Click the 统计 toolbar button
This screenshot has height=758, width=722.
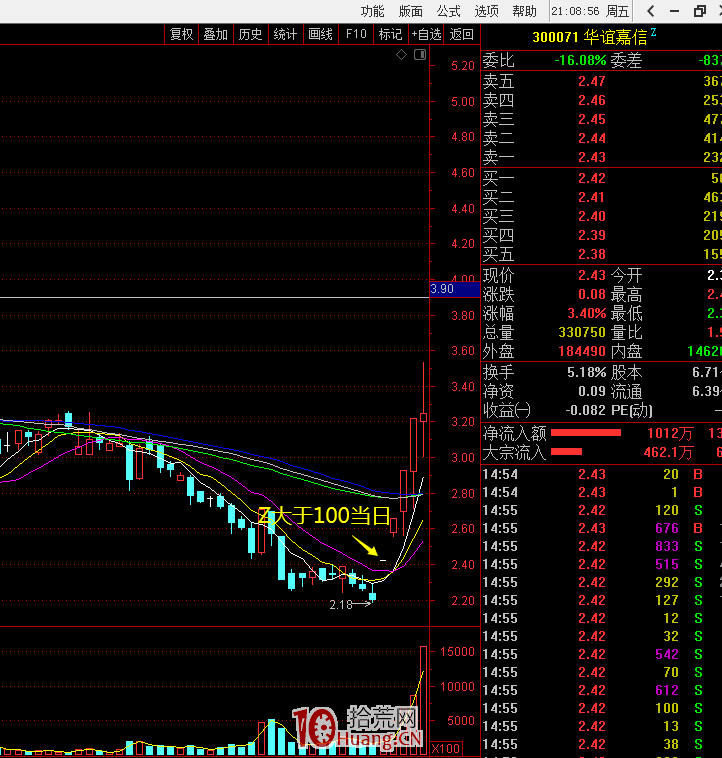coord(285,34)
